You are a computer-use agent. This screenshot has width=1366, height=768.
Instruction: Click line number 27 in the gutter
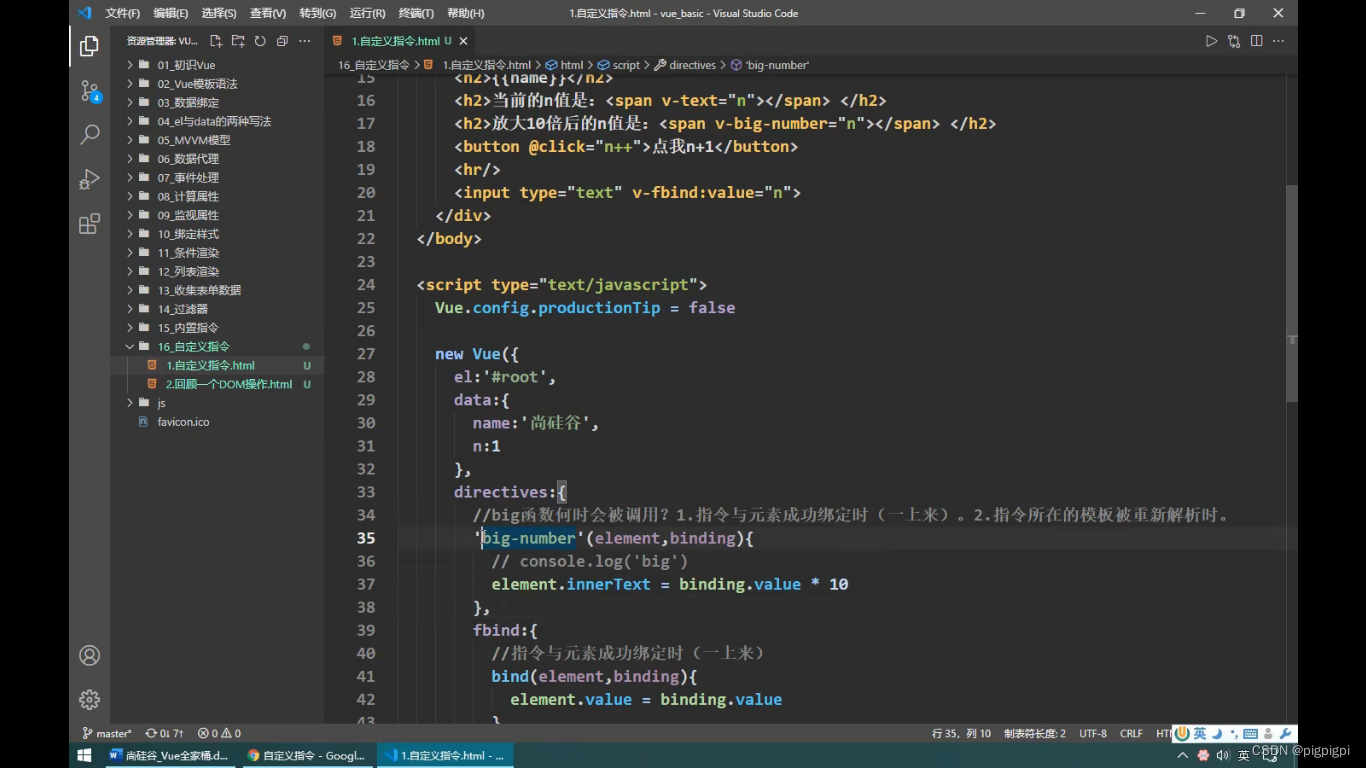tap(365, 354)
